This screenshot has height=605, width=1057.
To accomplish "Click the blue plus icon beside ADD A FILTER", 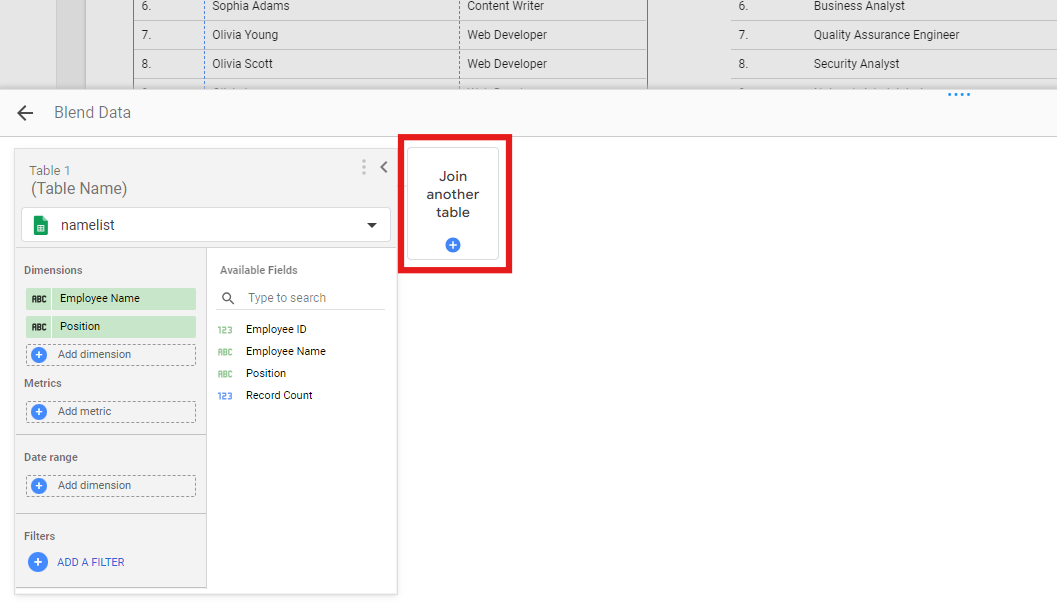I will 38,562.
